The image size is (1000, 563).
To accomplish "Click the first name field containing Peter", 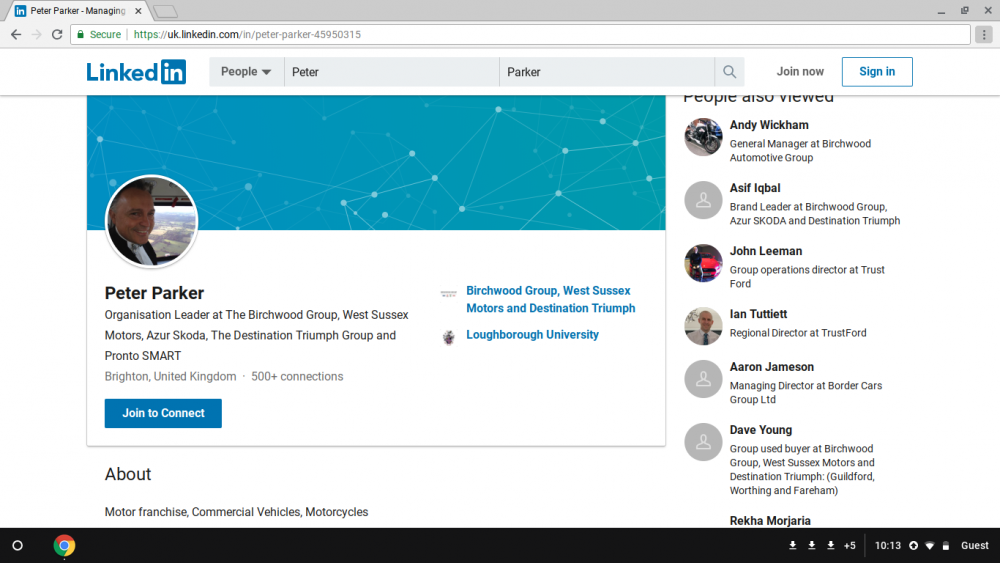I will (392, 72).
